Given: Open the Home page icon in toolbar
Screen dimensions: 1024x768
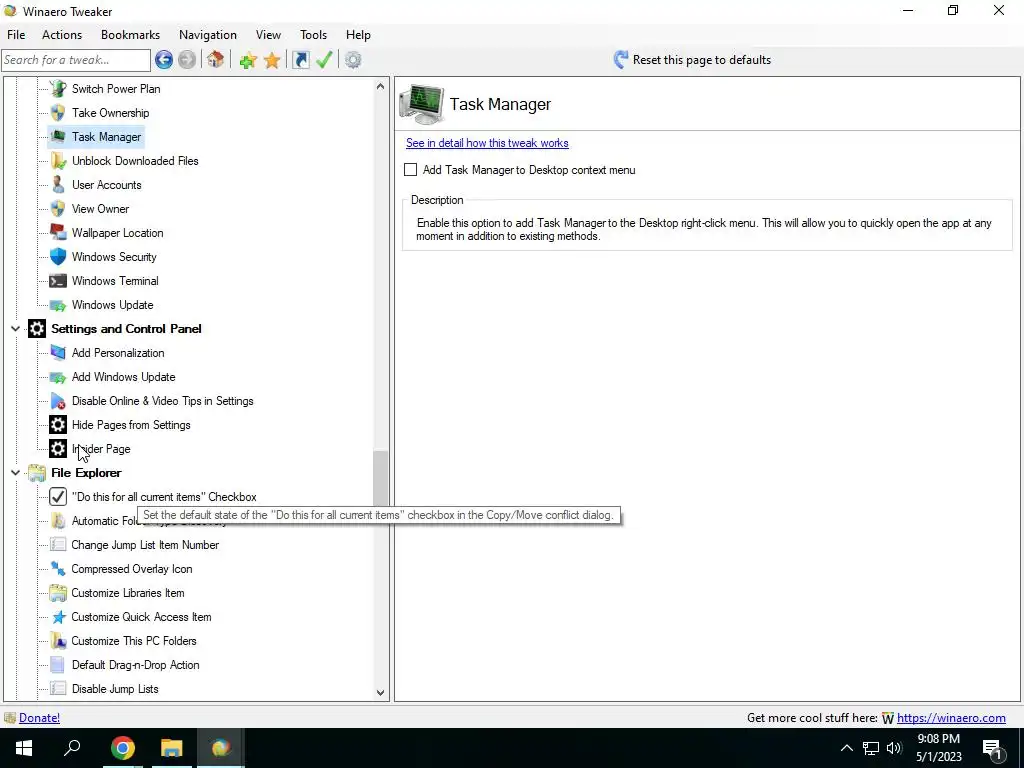Looking at the screenshot, I should [x=216, y=60].
